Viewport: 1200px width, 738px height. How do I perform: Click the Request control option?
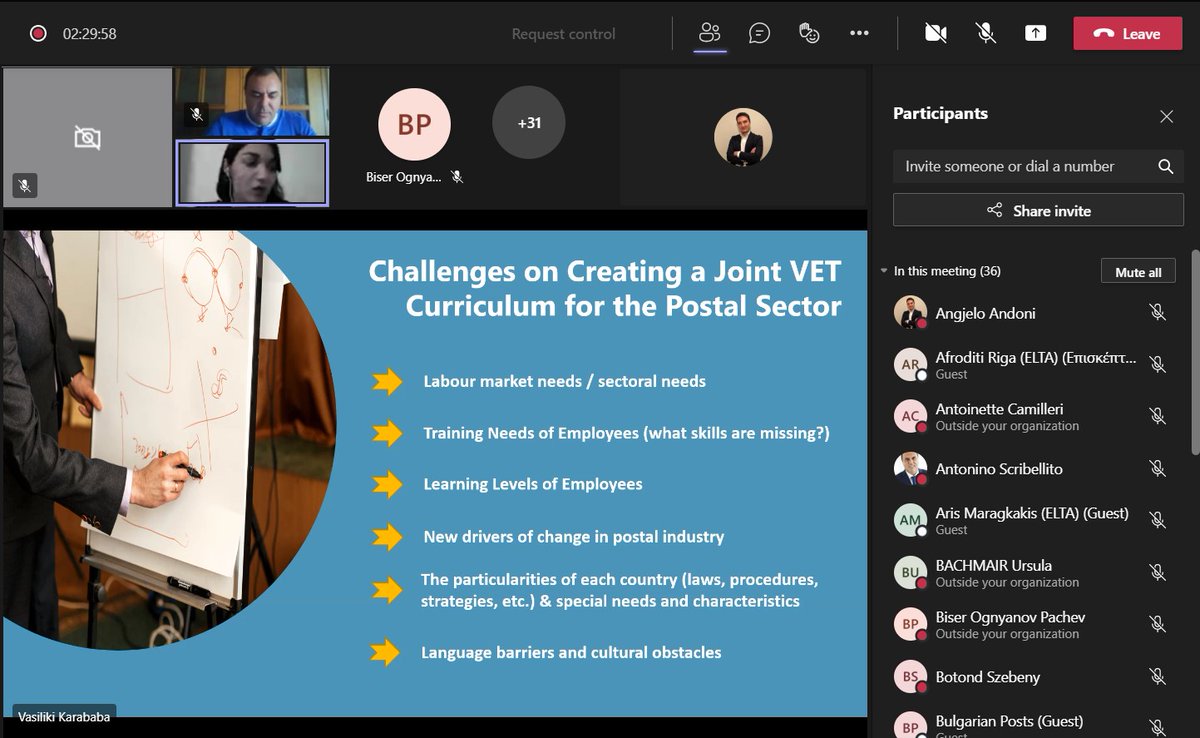pyautogui.click(x=564, y=34)
